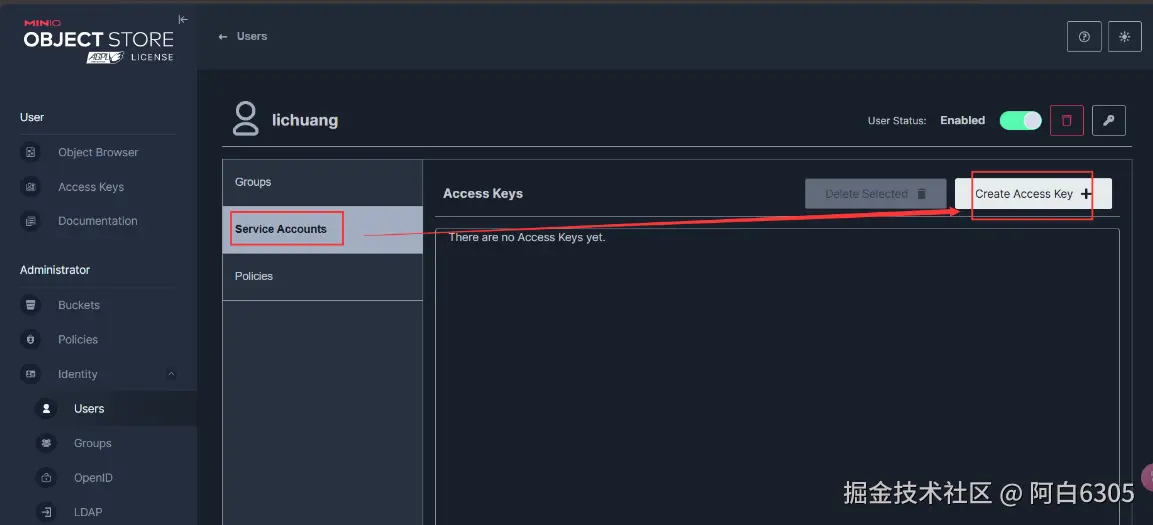1153x525 pixels.
Task: Toggle the User Status Enabled switch
Action: point(1021,121)
